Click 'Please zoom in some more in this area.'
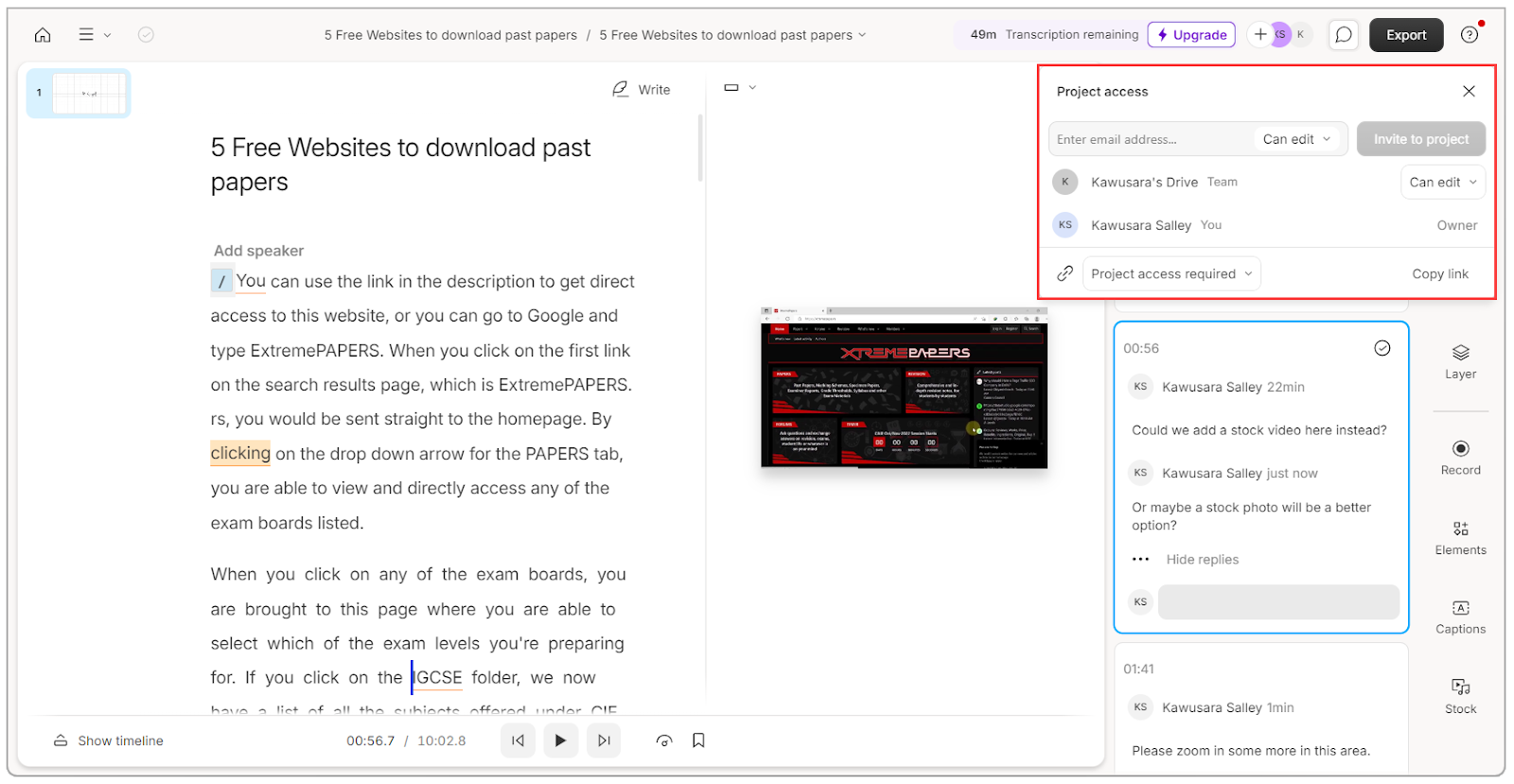The width and height of the screenshot is (1514, 784). [x=1250, y=750]
